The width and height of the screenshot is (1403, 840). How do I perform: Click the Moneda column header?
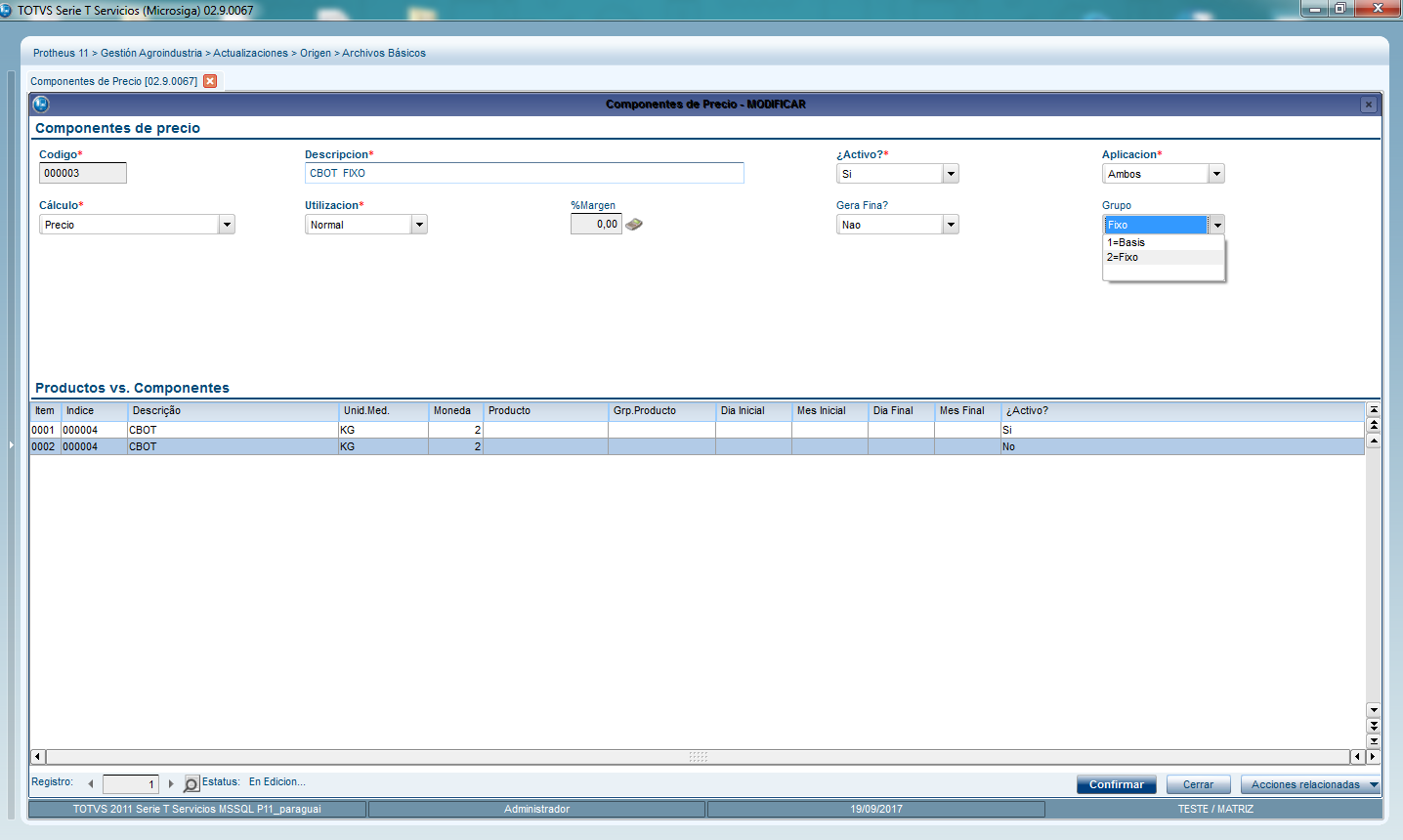[456, 411]
